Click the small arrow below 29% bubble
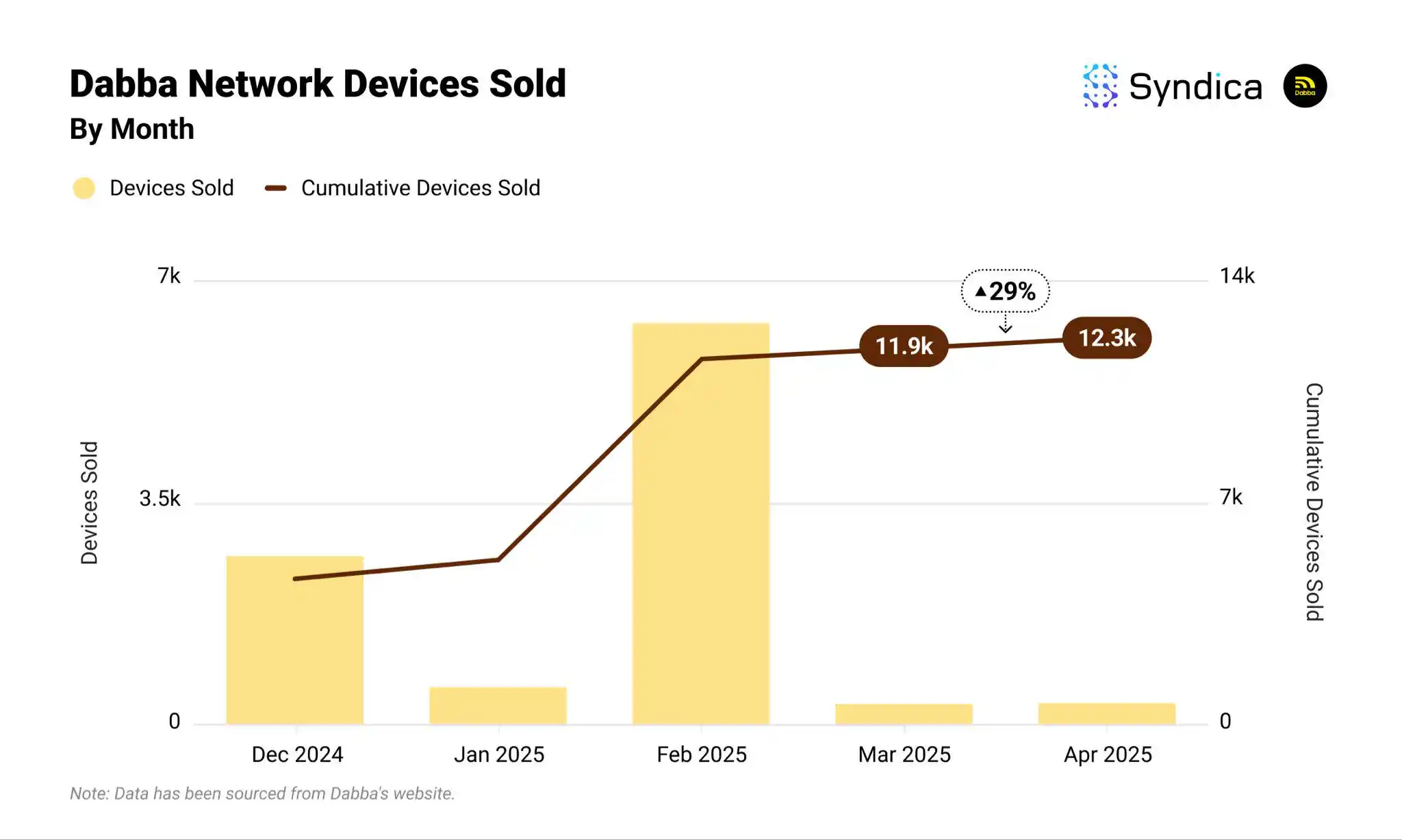Screen dimensions: 1402x840 1005,324
